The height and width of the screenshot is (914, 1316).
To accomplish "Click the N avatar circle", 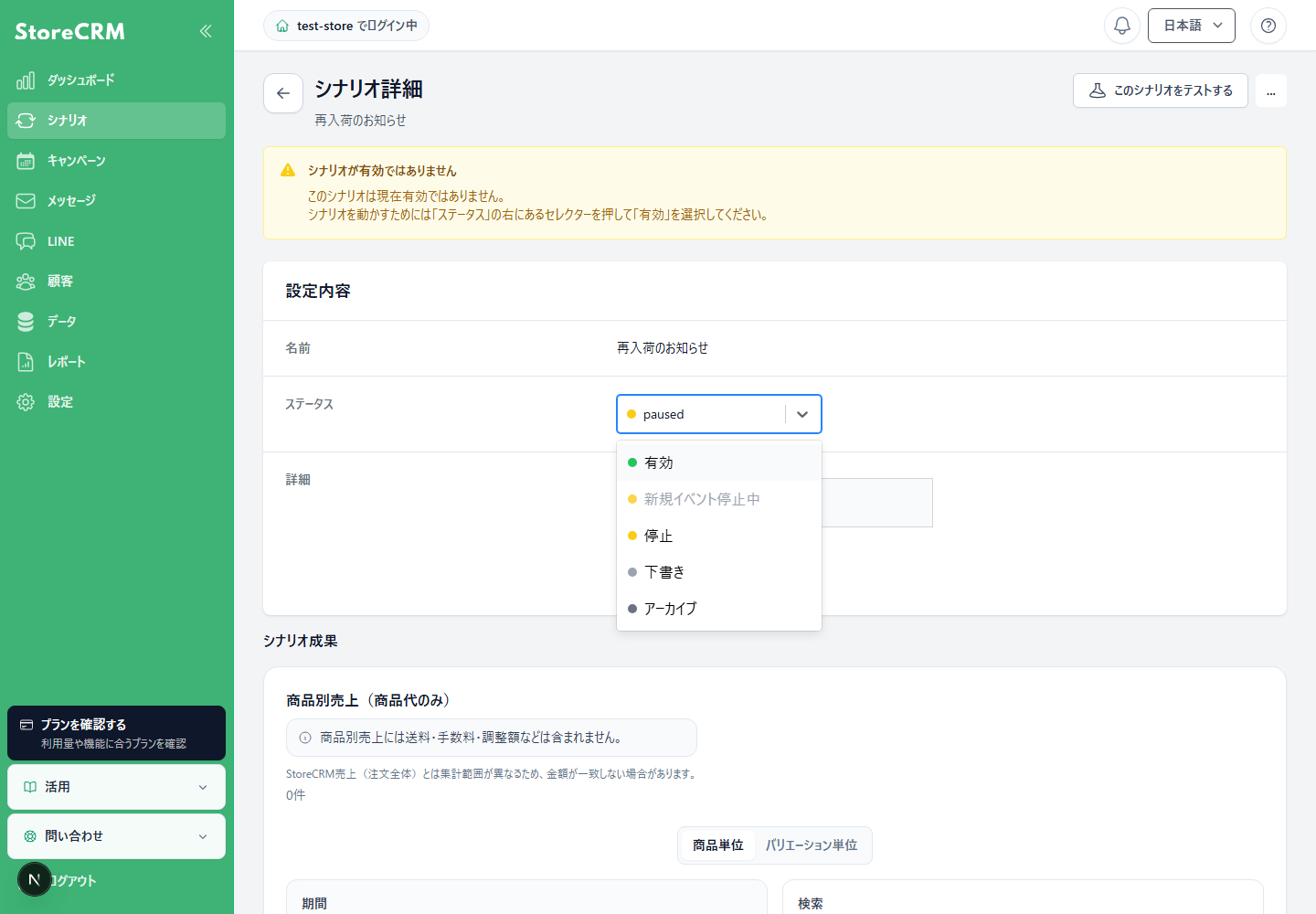I will (x=35, y=879).
